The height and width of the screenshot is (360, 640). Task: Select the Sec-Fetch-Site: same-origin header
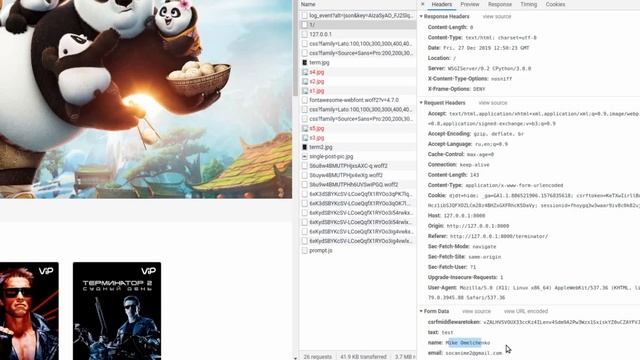coord(464,257)
